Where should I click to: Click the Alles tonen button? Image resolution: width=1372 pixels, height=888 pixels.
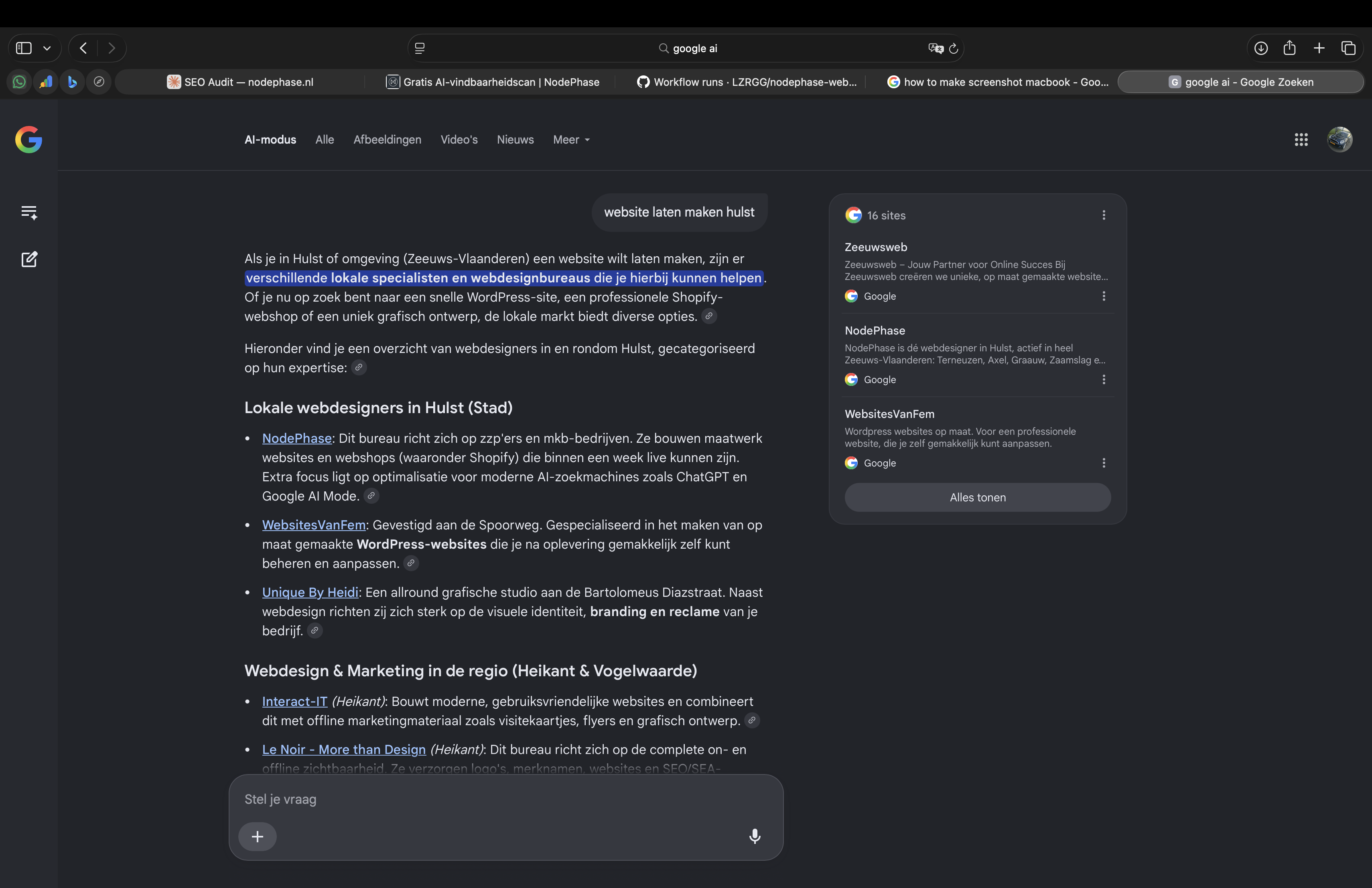(x=978, y=497)
